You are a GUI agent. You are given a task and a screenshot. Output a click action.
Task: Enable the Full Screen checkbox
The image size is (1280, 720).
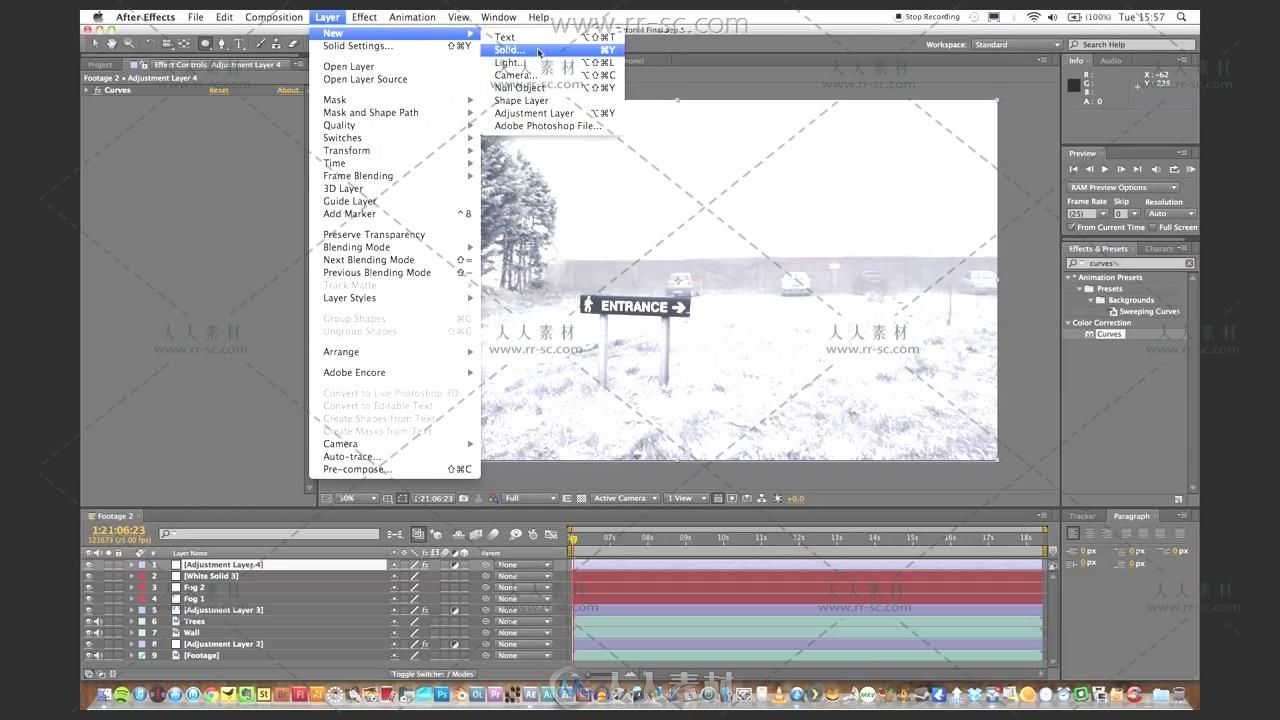pyautogui.click(x=1153, y=227)
